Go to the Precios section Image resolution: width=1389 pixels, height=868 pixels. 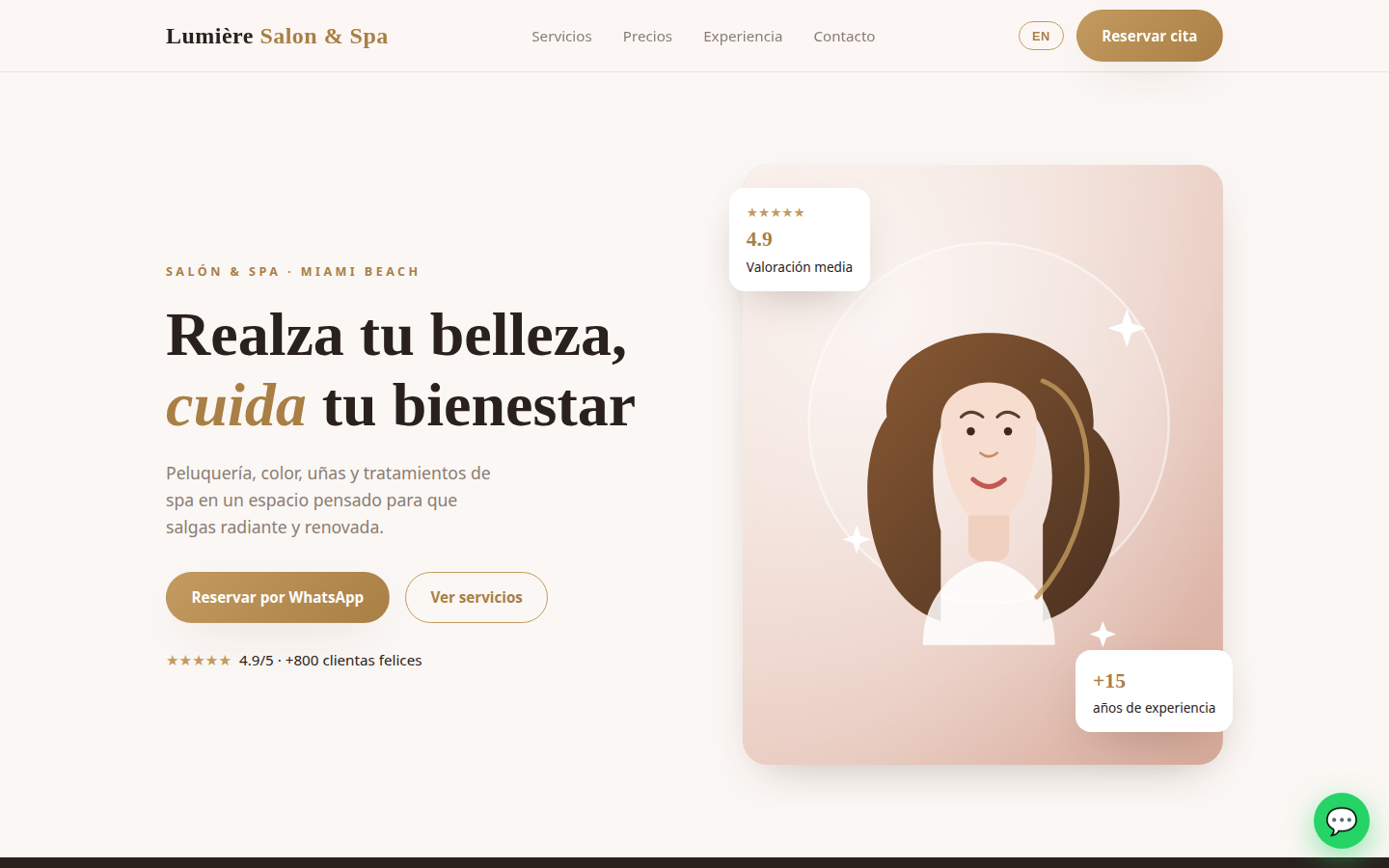pos(647,36)
